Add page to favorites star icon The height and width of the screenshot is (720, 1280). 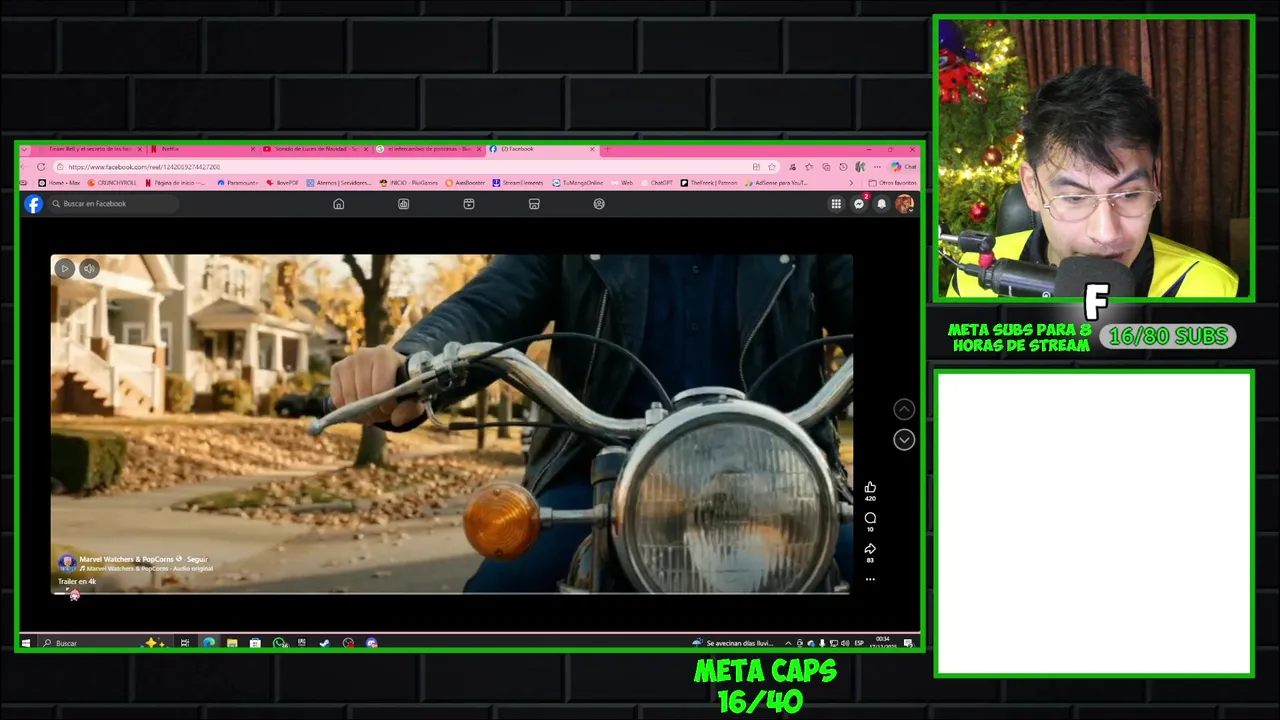coord(771,167)
